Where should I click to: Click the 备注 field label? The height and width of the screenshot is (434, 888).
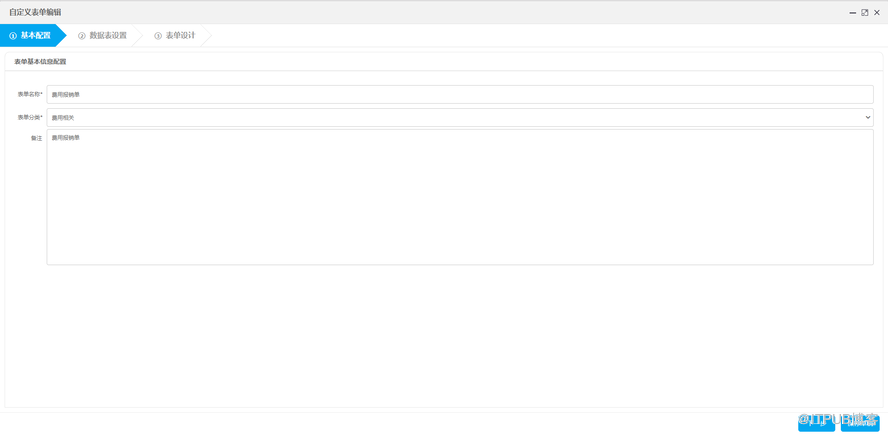tap(36, 138)
